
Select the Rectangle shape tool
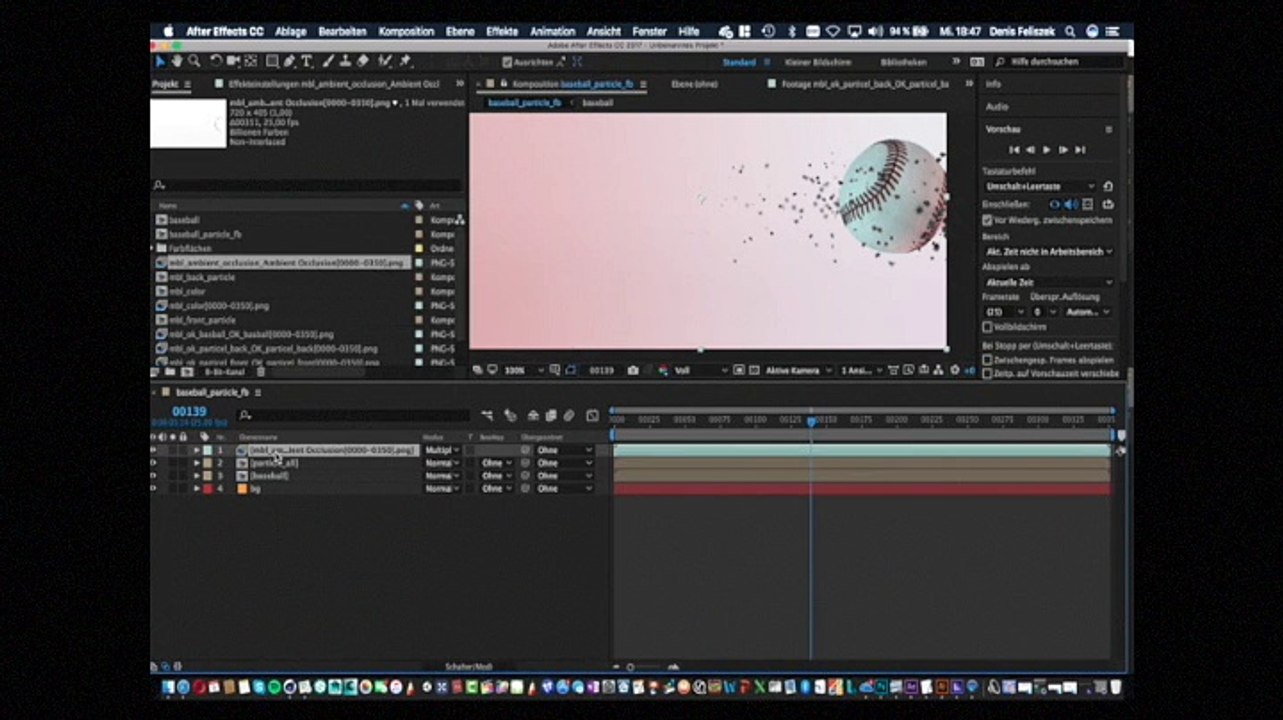coord(272,62)
